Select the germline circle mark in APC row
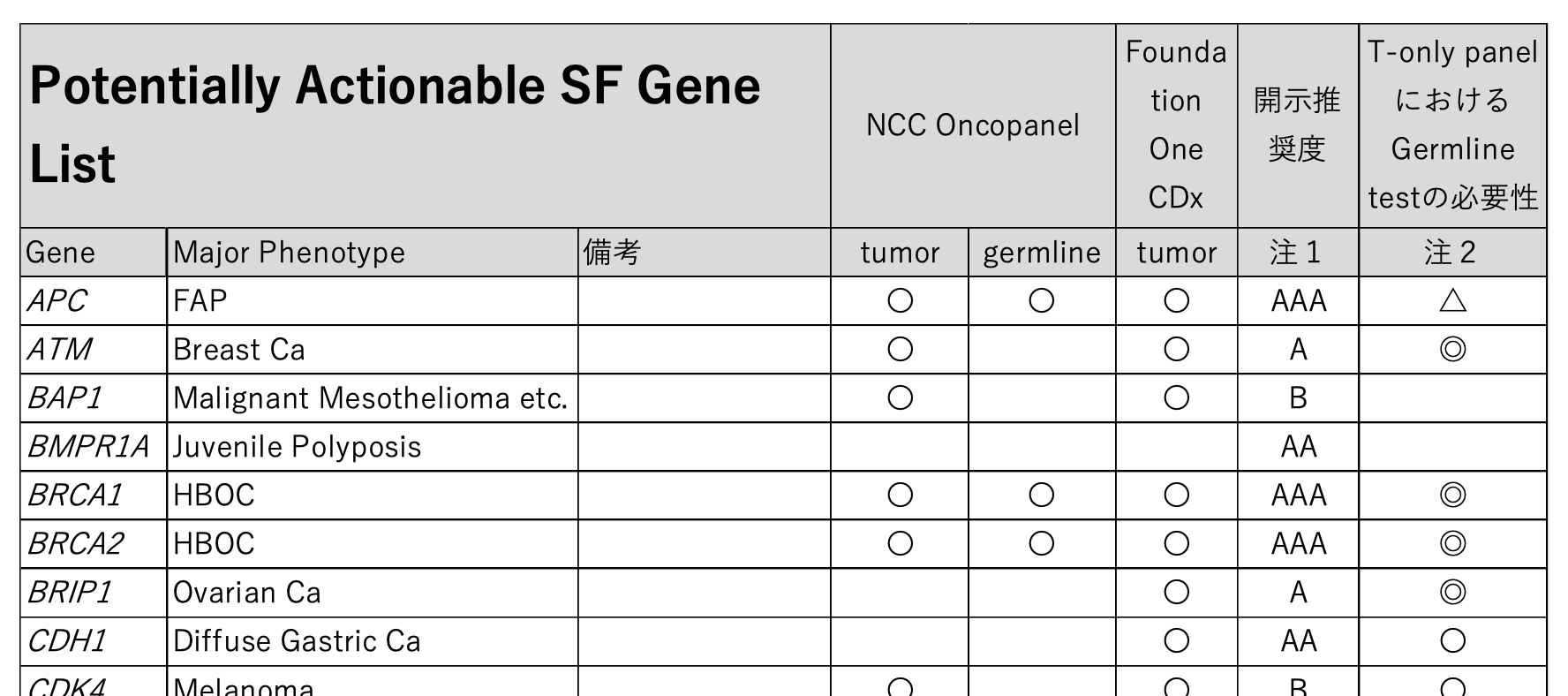This screenshot has width=1568, height=696. pos(1041,301)
